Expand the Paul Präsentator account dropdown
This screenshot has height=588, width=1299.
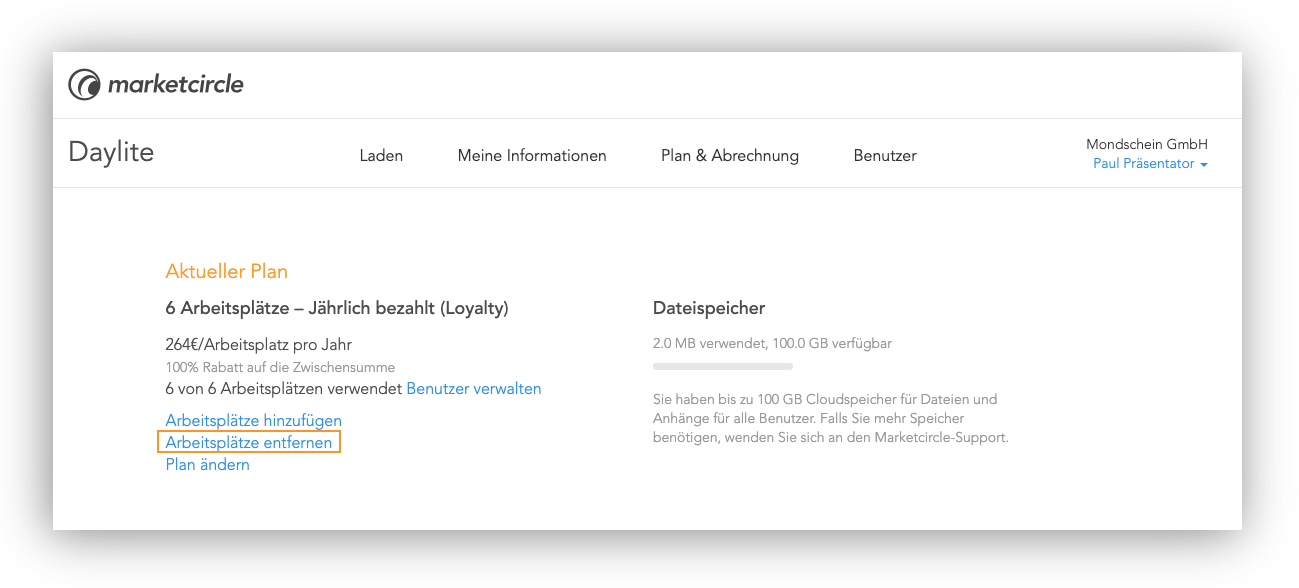pos(1150,164)
